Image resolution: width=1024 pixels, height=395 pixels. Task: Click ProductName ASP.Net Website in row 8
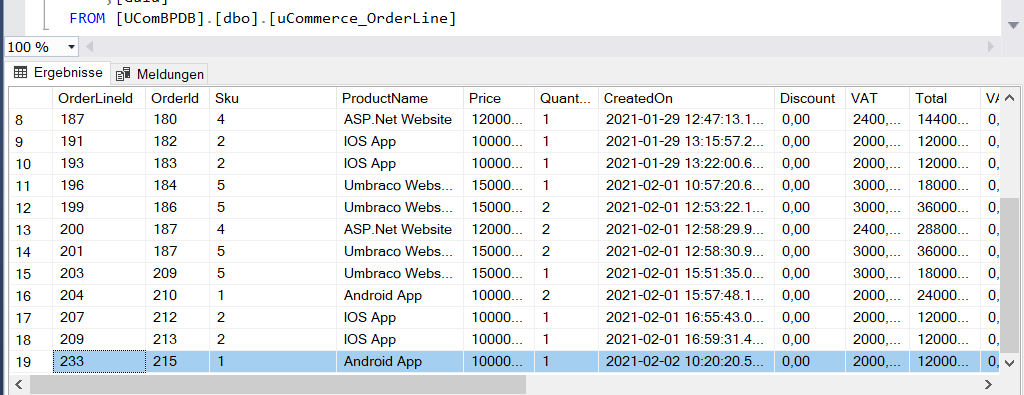coord(400,120)
